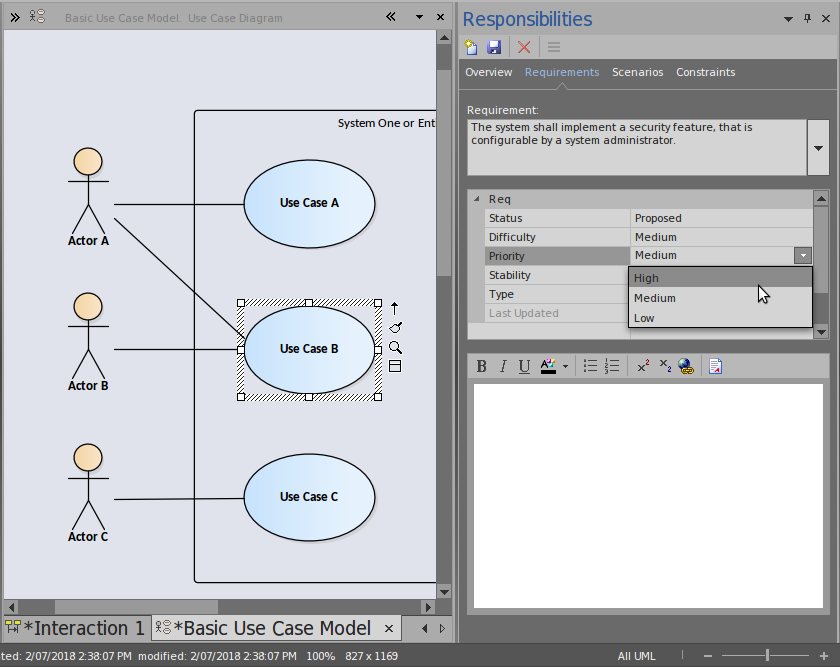Insert a hyperlink in the notes toolbar
Viewport: 840px width, 667px height.
(x=687, y=367)
